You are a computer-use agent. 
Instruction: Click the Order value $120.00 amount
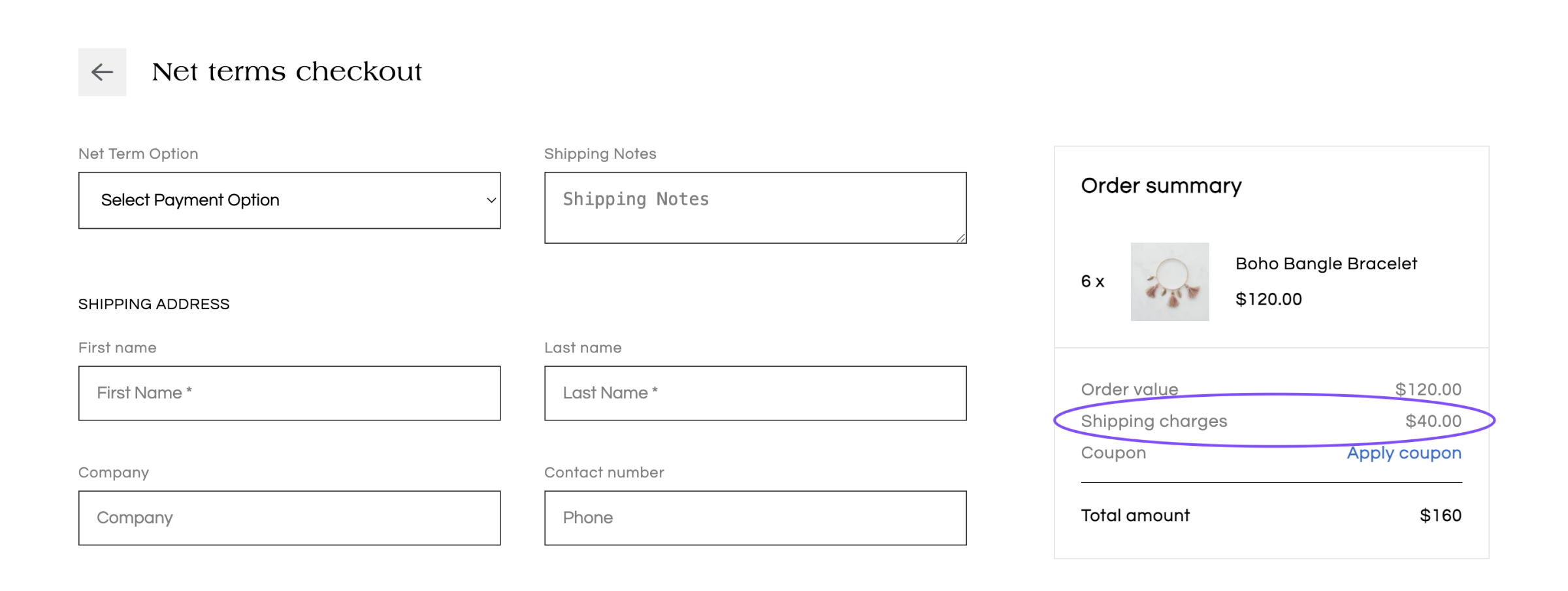[x=1428, y=390]
